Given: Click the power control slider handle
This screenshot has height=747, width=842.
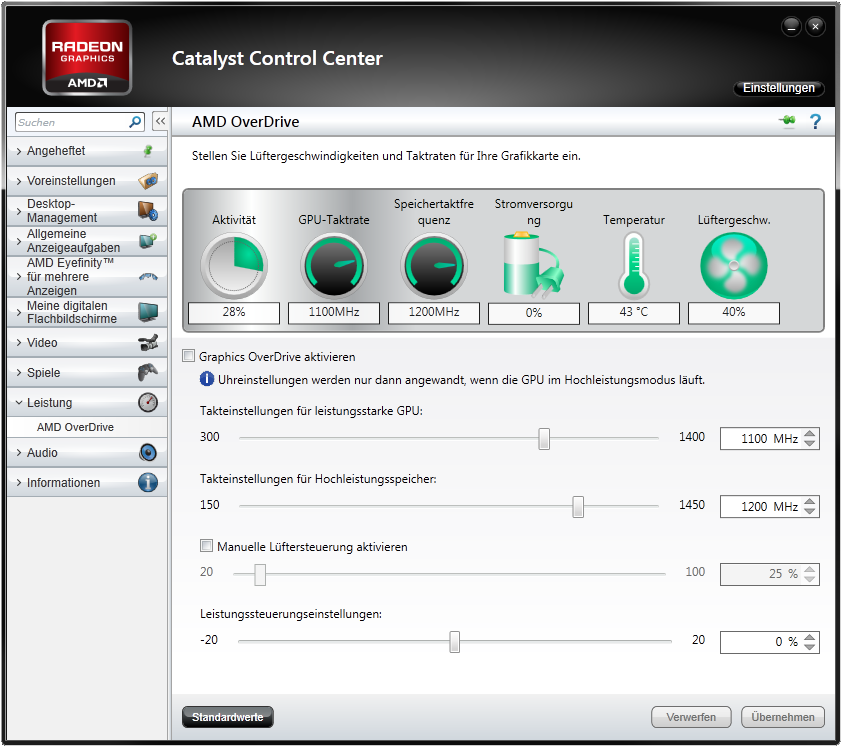Looking at the screenshot, I should [x=454, y=642].
